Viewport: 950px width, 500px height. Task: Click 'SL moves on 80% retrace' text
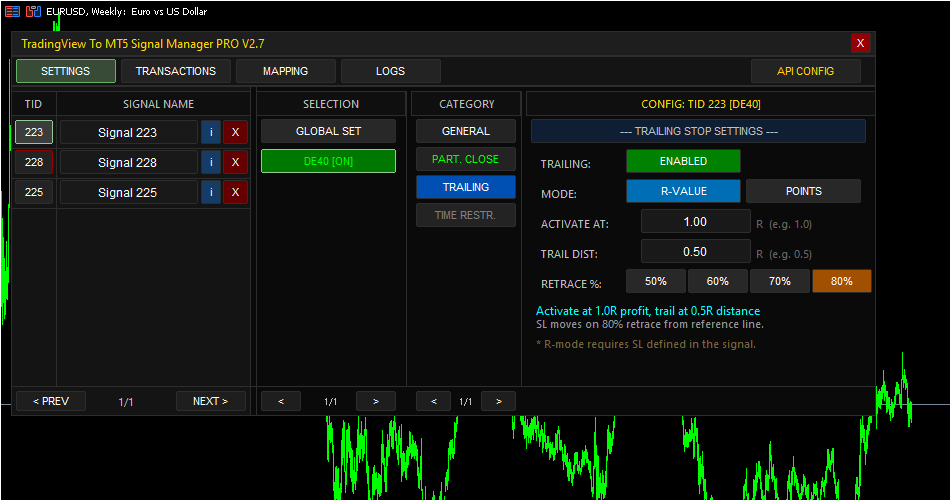pos(649,324)
